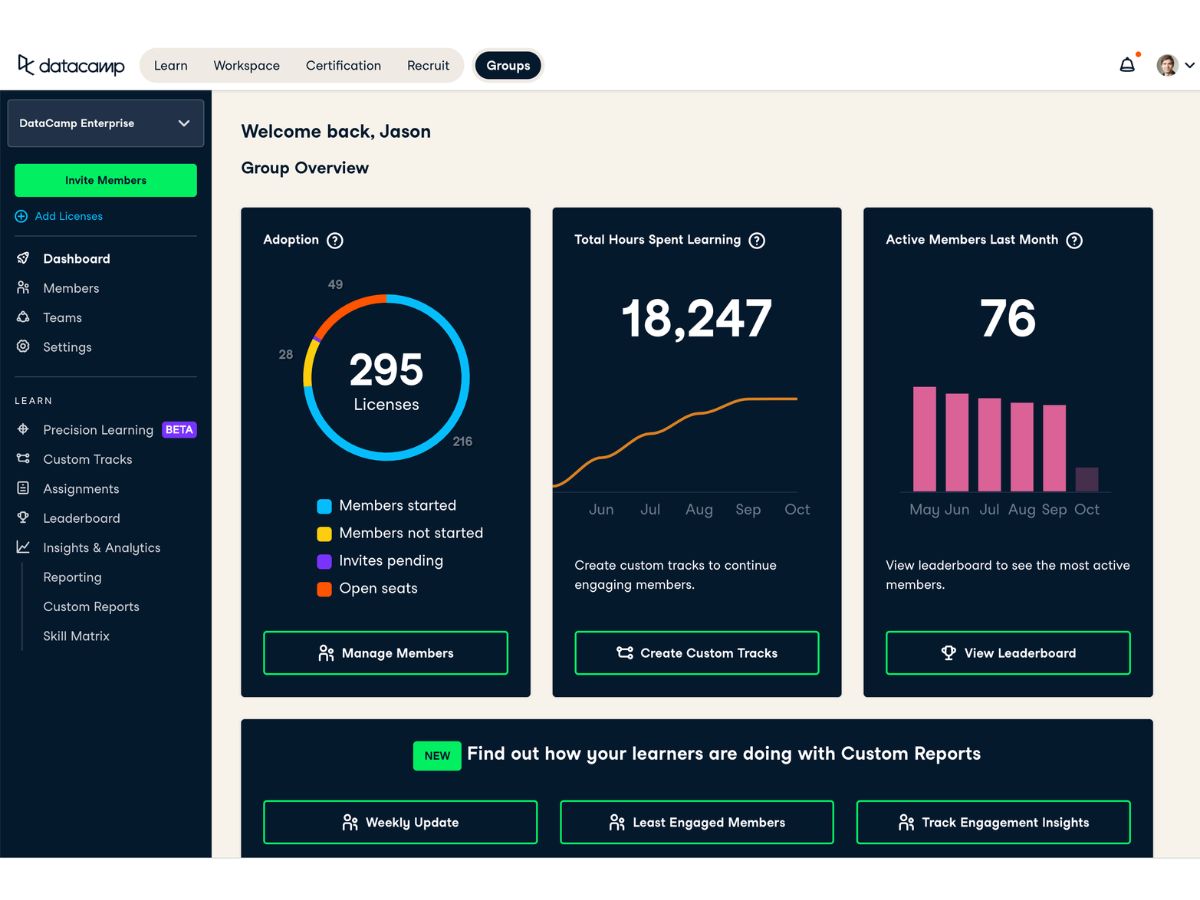Click the Insights & Analytics chart icon
The image size is (1200, 900).
pos(23,548)
